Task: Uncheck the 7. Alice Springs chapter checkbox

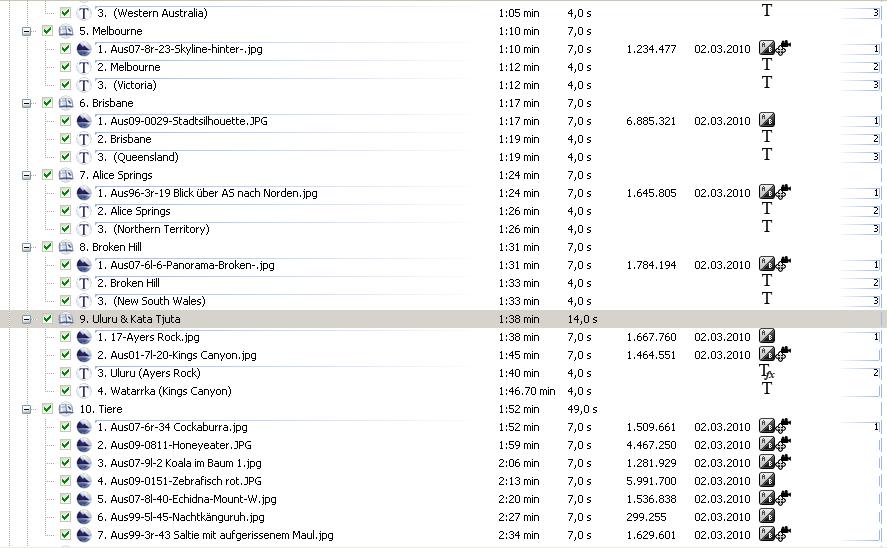Action: click(x=47, y=175)
